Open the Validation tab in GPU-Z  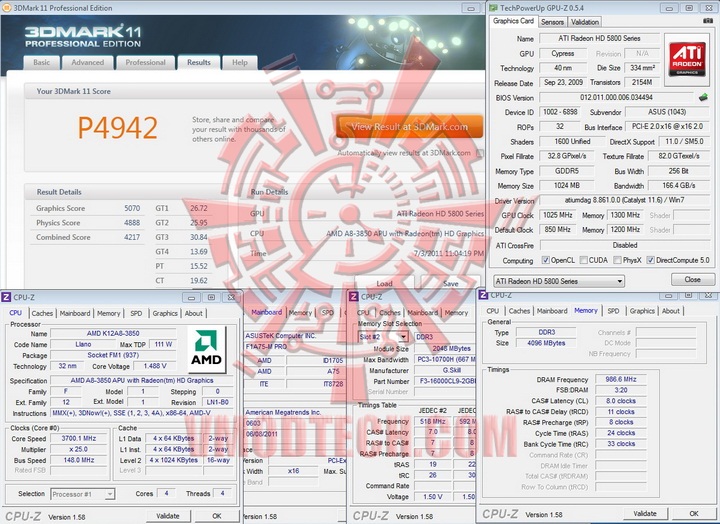point(585,22)
